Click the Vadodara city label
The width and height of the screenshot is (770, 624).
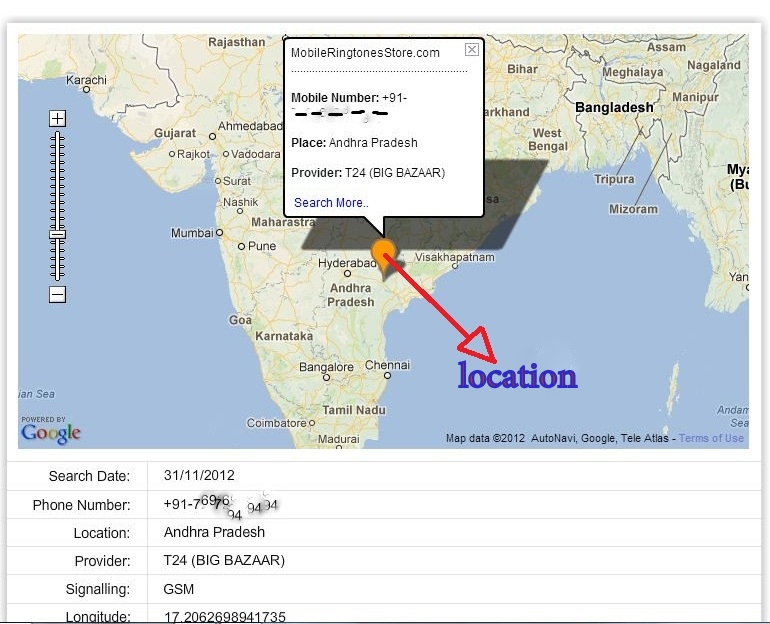tap(255, 154)
